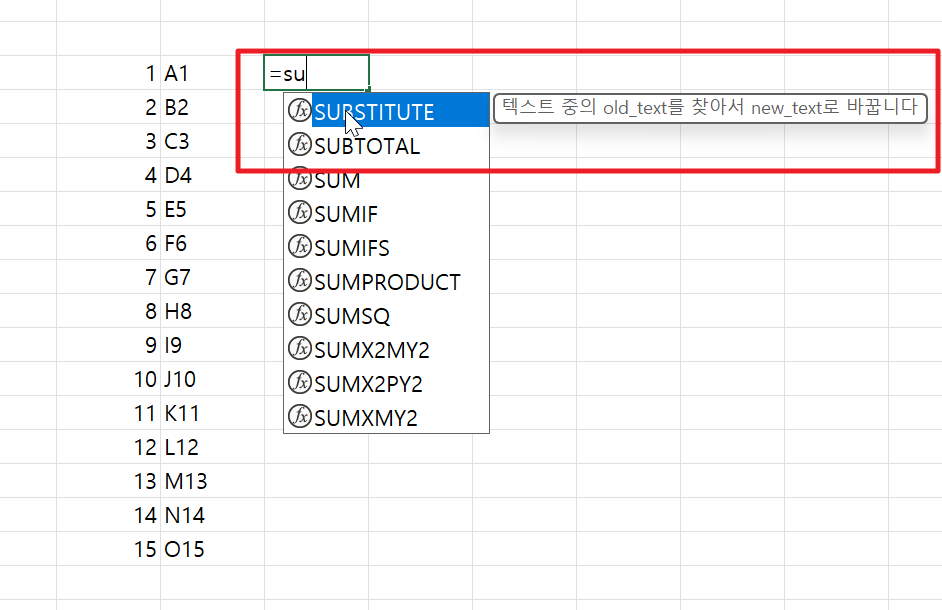Click fx icon beside SUMIFS
The width and height of the screenshot is (942, 610).
click(x=299, y=246)
